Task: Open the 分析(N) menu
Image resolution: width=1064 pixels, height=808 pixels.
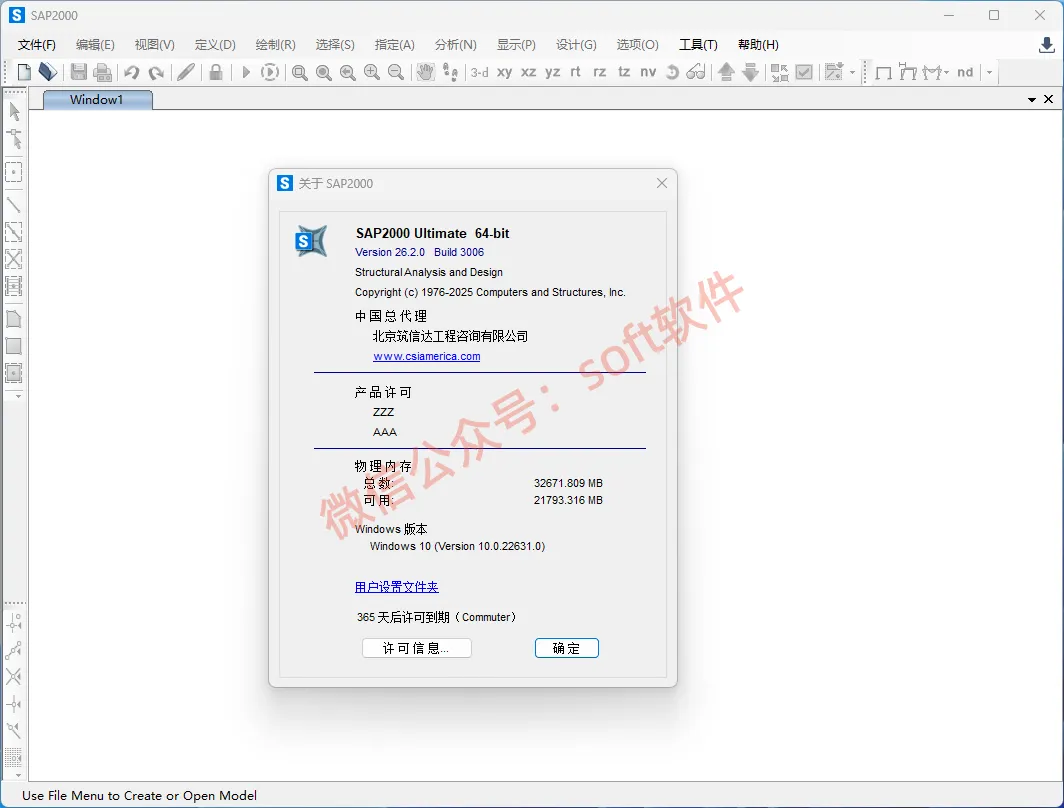Action: [455, 45]
